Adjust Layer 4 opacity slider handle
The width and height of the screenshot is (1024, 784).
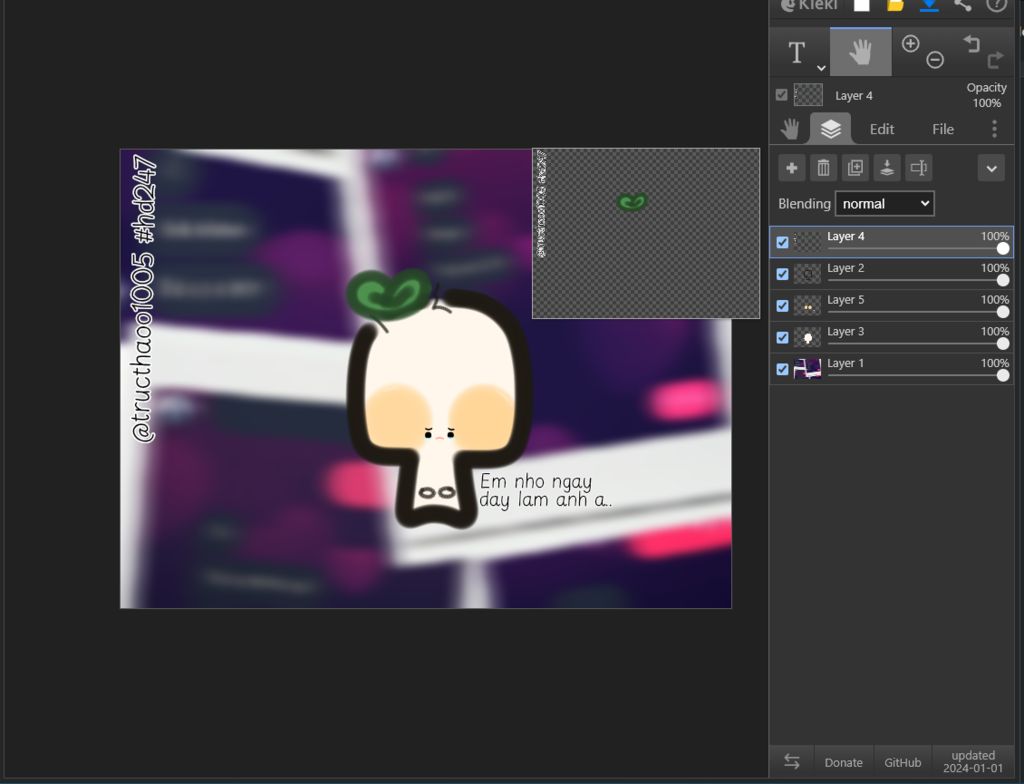(1003, 249)
